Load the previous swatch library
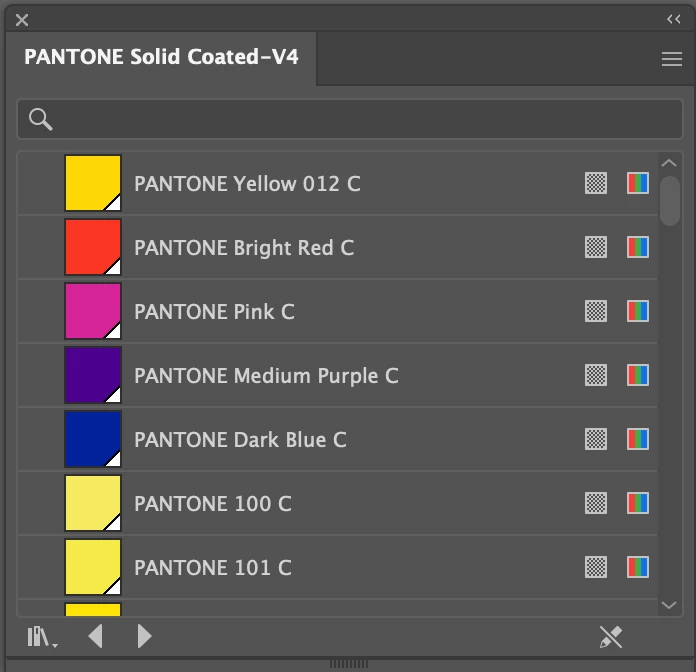 pos(96,636)
